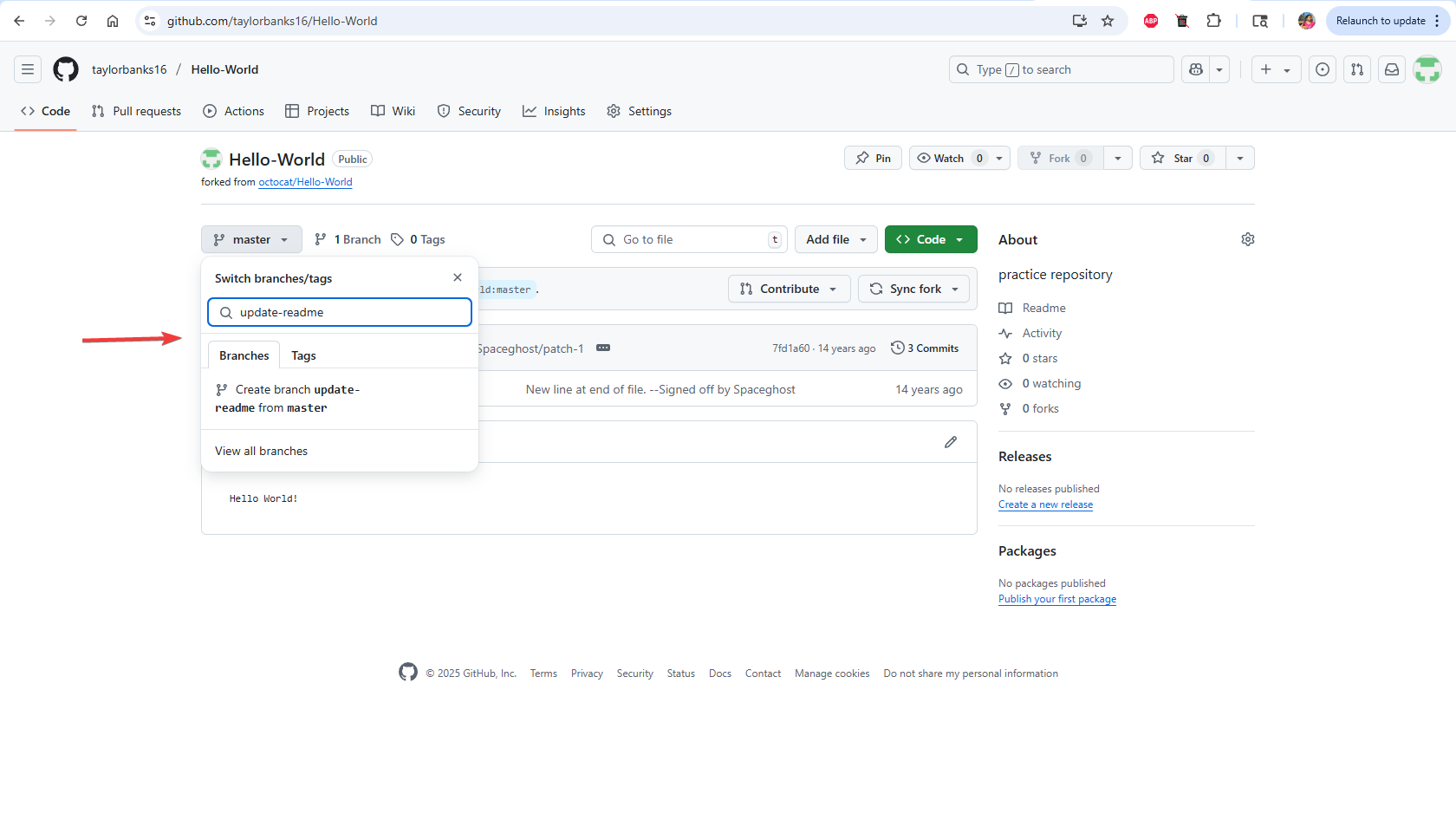Expand the Contribute dropdown

[x=789, y=289]
